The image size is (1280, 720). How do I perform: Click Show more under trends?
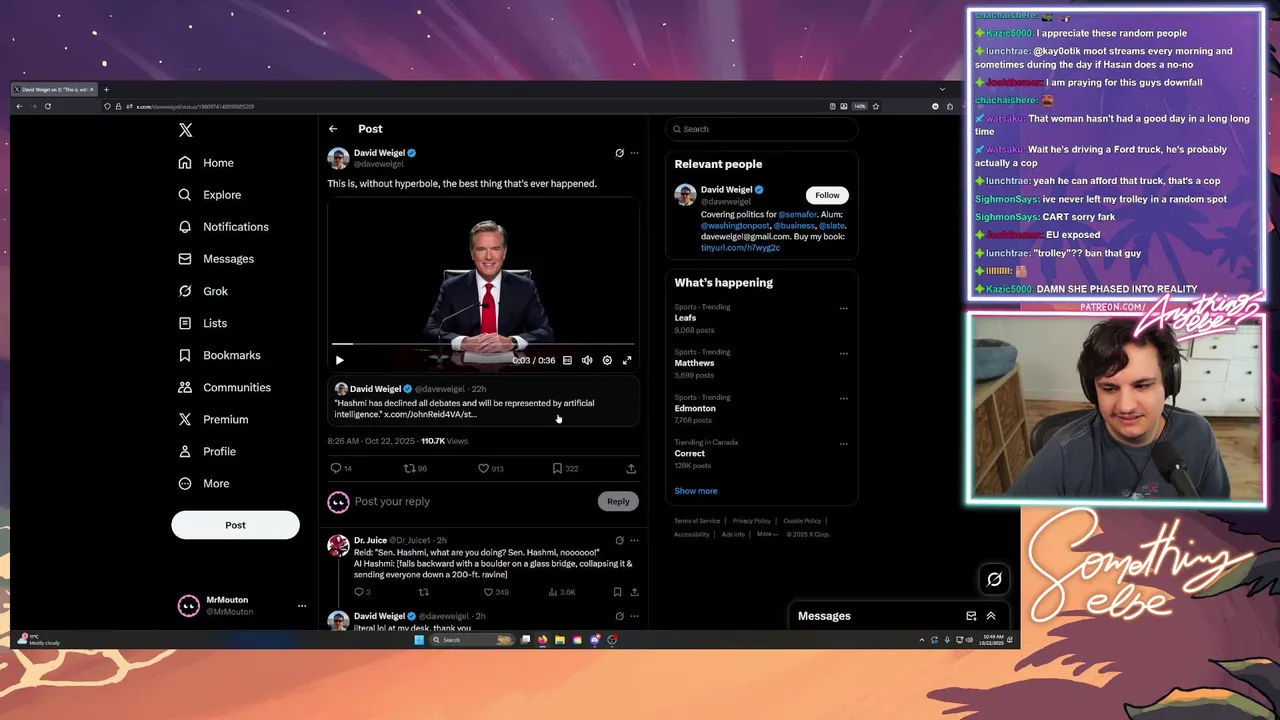click(695, 491)
